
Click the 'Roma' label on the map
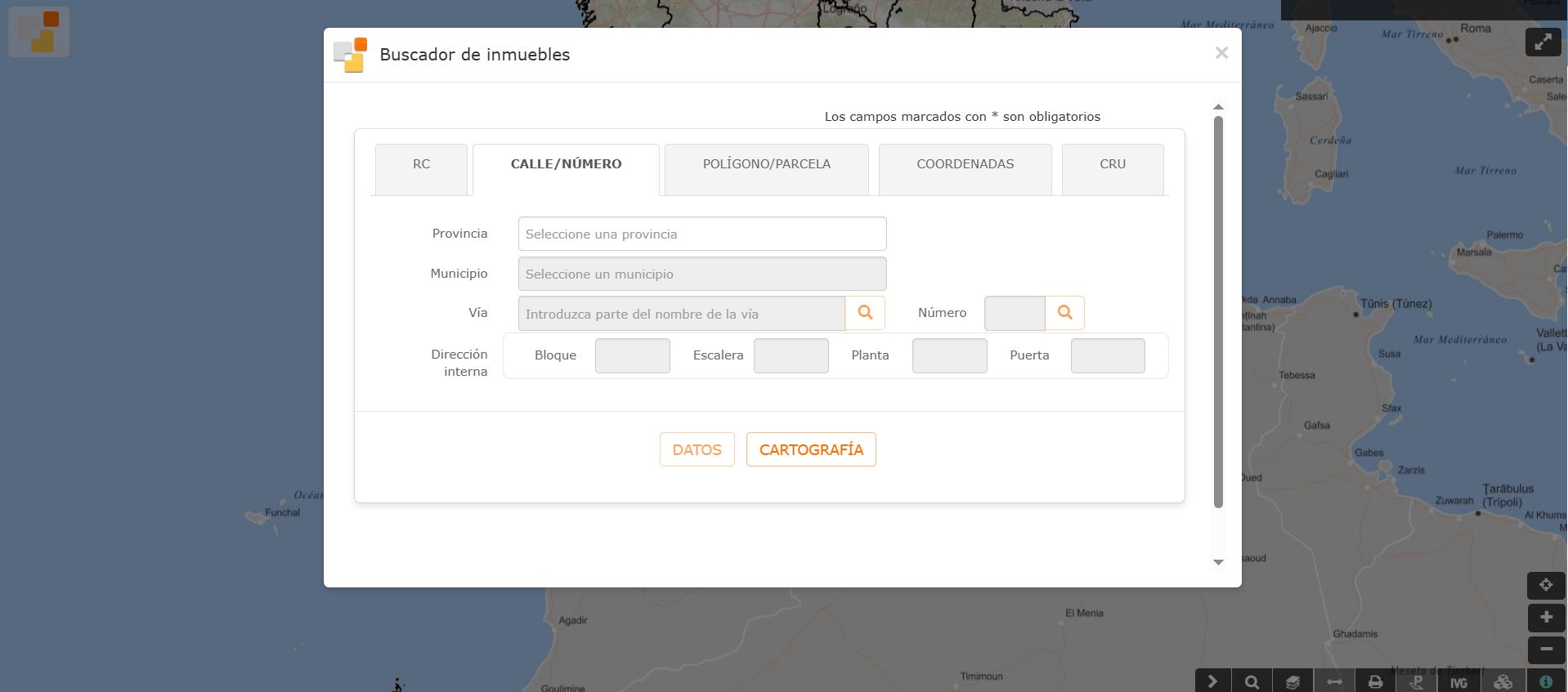coord(1476,29)
